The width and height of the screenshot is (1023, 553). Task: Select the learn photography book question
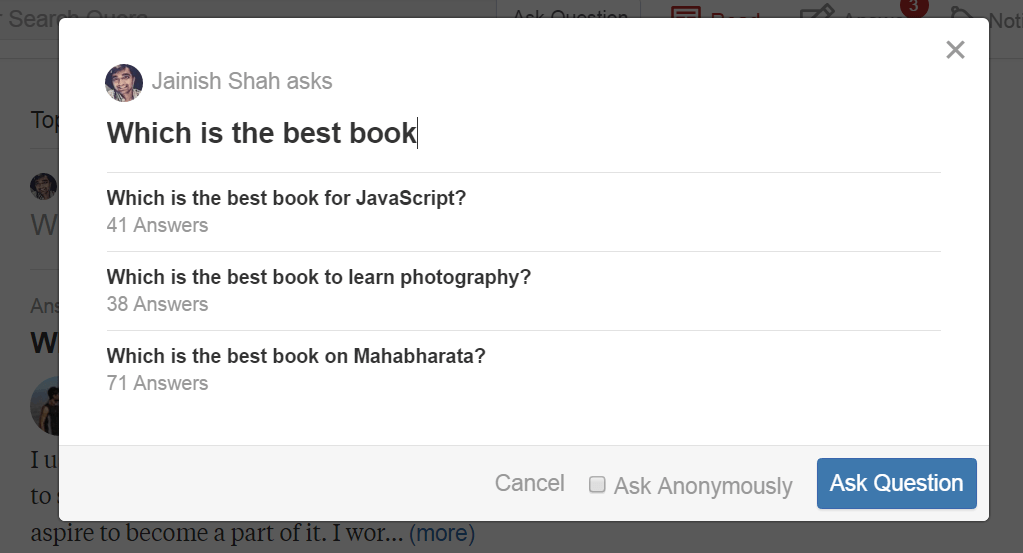[319, 277]
